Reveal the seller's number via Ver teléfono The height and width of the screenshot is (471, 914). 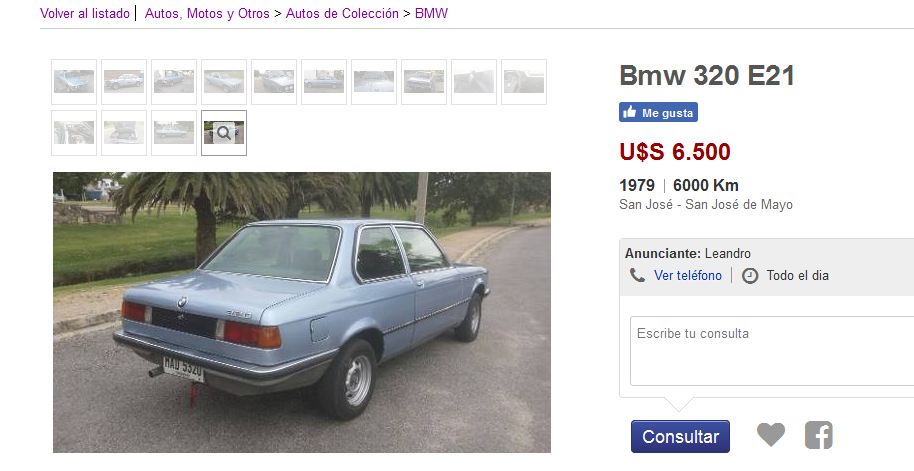point(688,275)
